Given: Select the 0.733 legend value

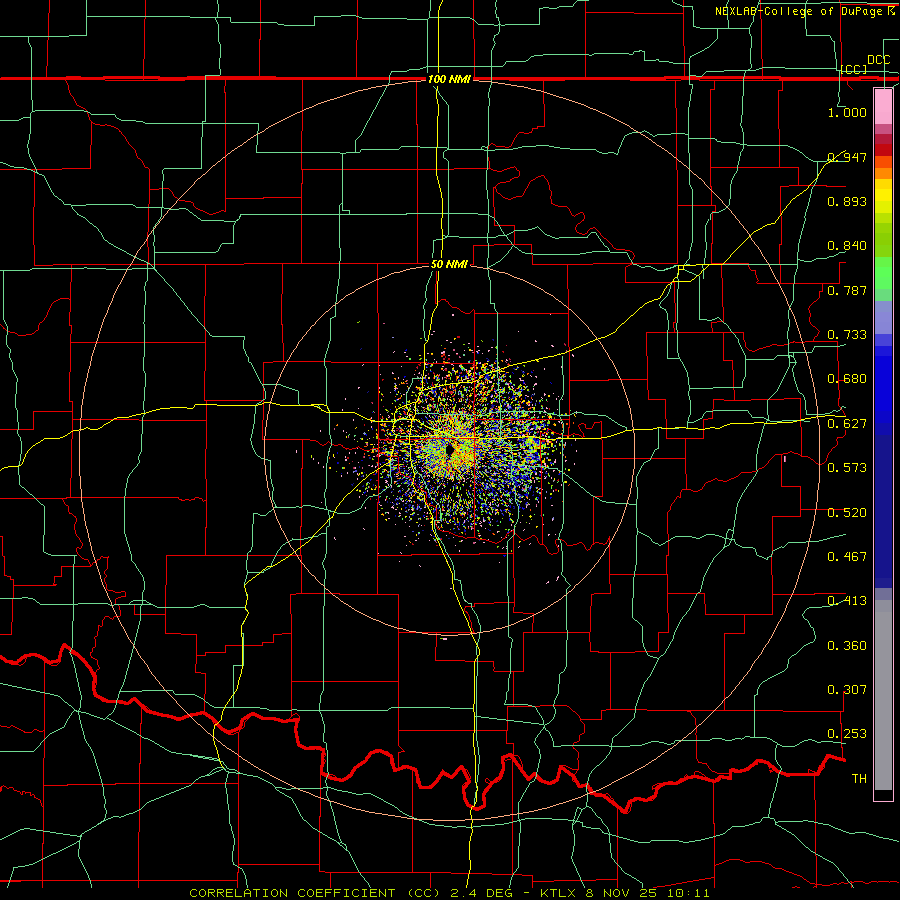Looking at the screenshot, I should [847, 335].
